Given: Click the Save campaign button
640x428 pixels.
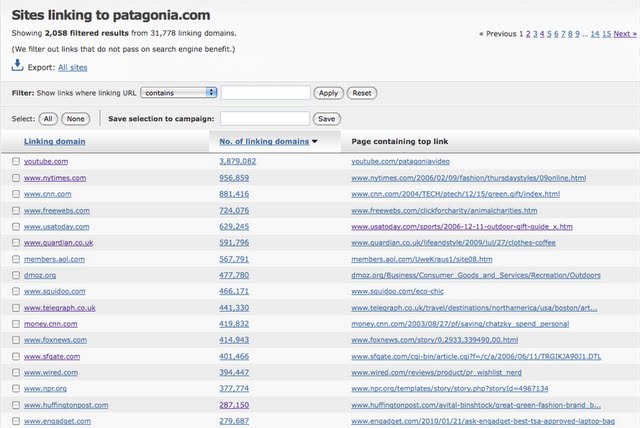Looking at the screenshot, I should (x=327, y=119).
